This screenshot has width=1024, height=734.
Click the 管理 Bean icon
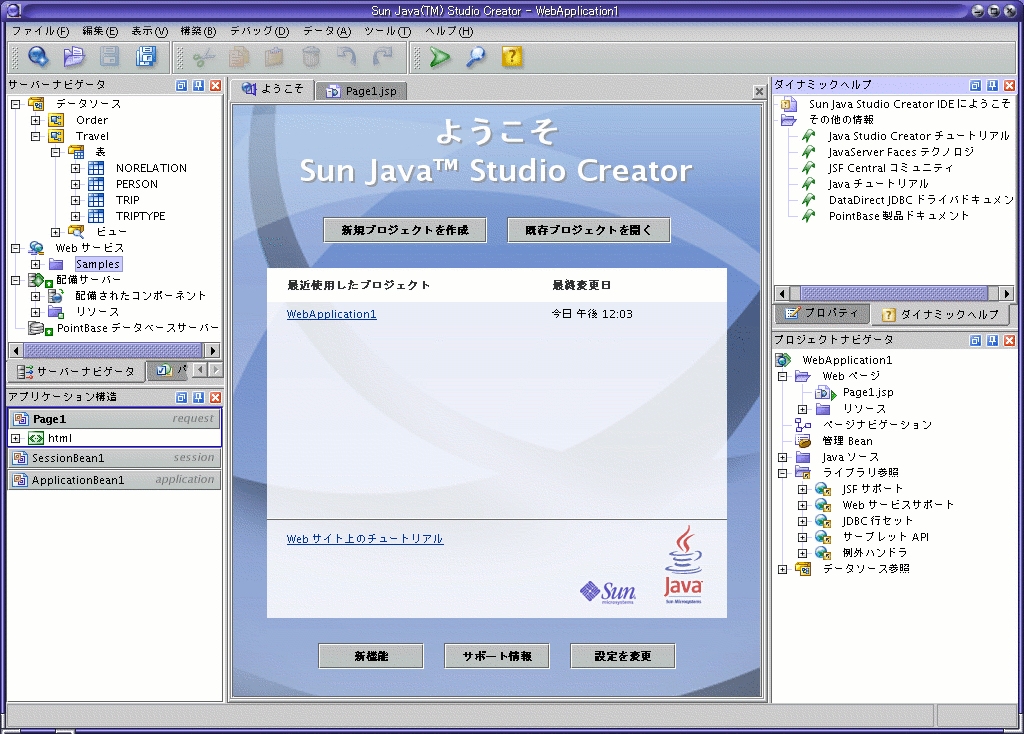click(803, 441)
